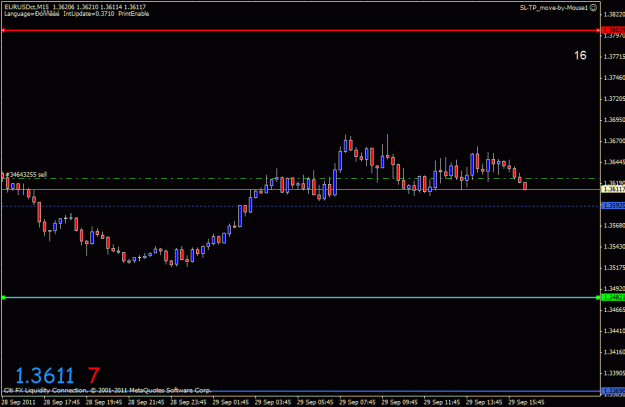This screenshot has width=625, height=407.
Task: Click the current price tag 1.36117
Action: (613, 189)
